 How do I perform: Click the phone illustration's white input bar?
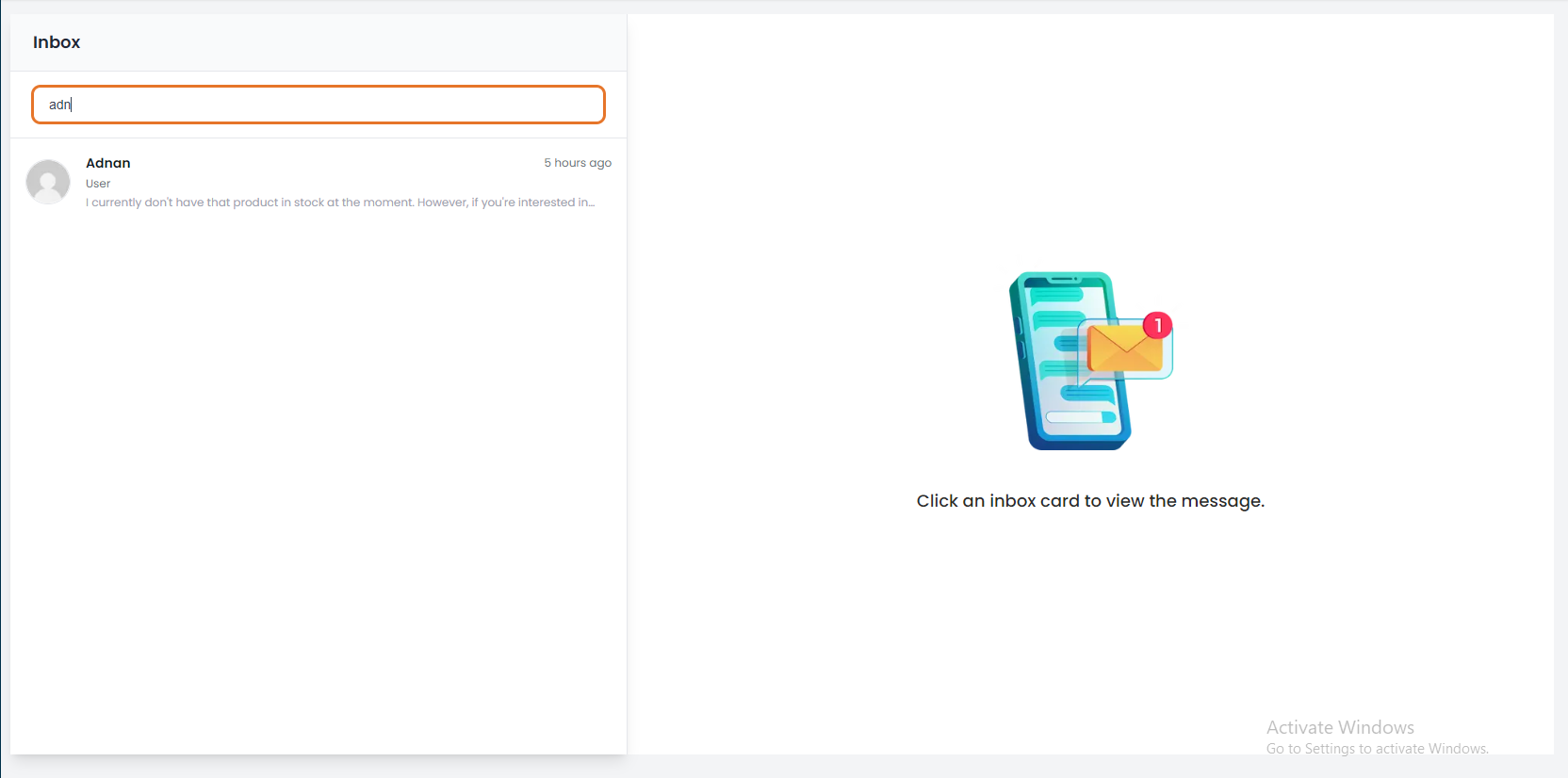pyautogui.click(x=1080, y=417)
